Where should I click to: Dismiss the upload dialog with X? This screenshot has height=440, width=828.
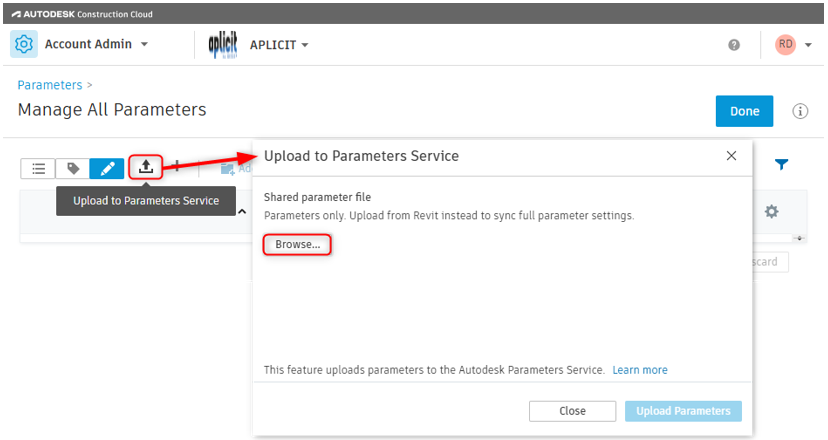[x=731, y=156]
